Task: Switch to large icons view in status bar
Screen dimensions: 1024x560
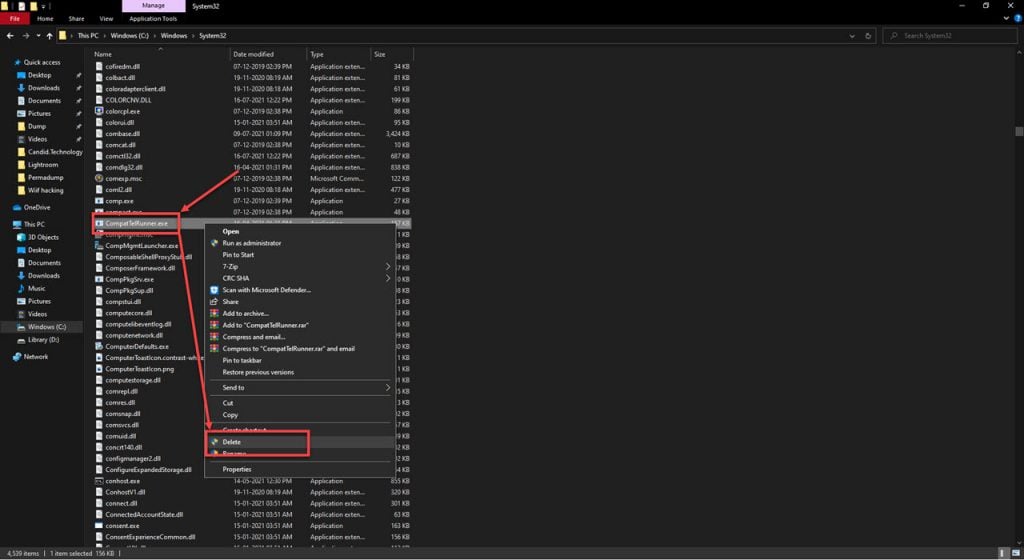Action: [1016, 553]
